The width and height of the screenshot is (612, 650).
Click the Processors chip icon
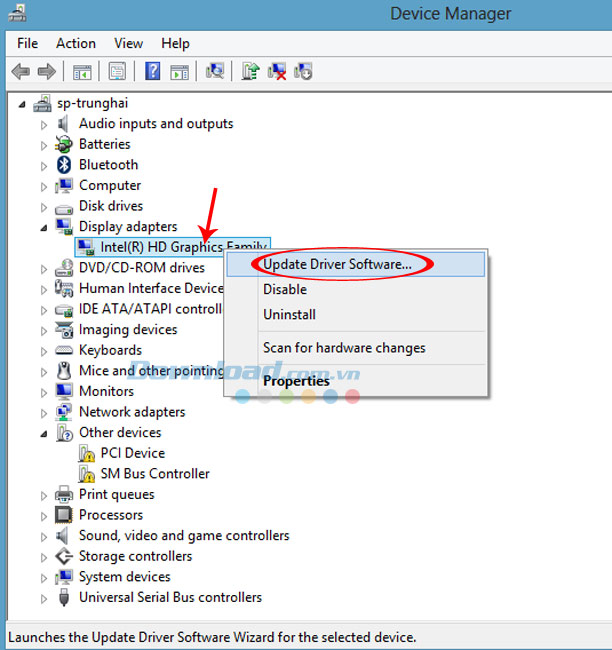[x=64, y=515]
